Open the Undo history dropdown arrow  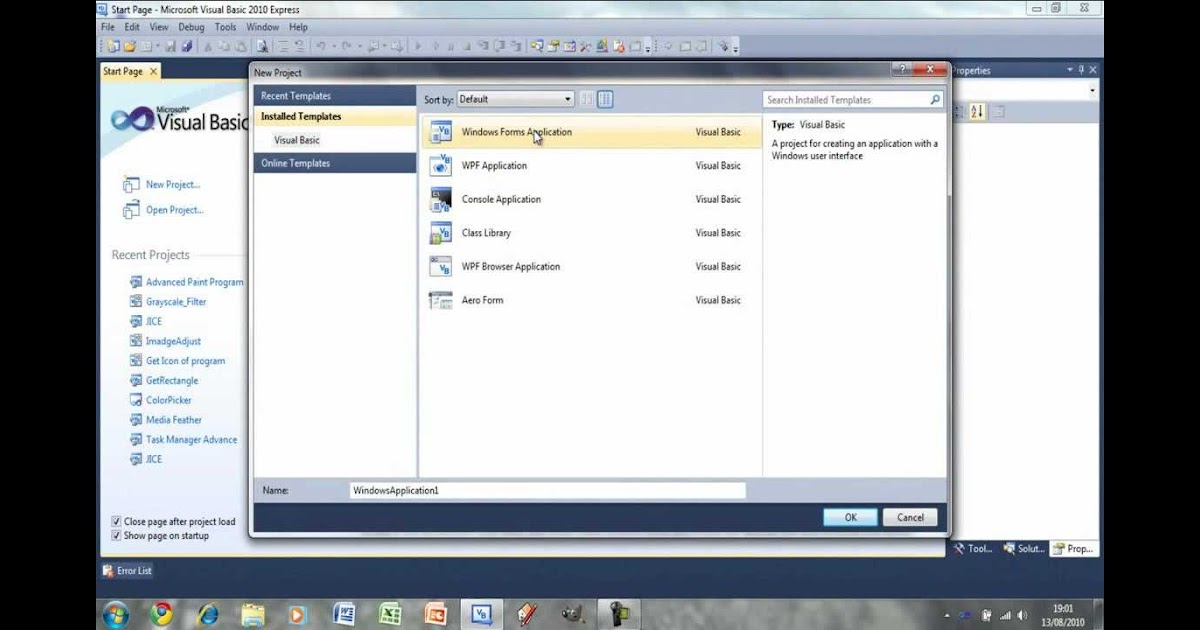point(333,46)
